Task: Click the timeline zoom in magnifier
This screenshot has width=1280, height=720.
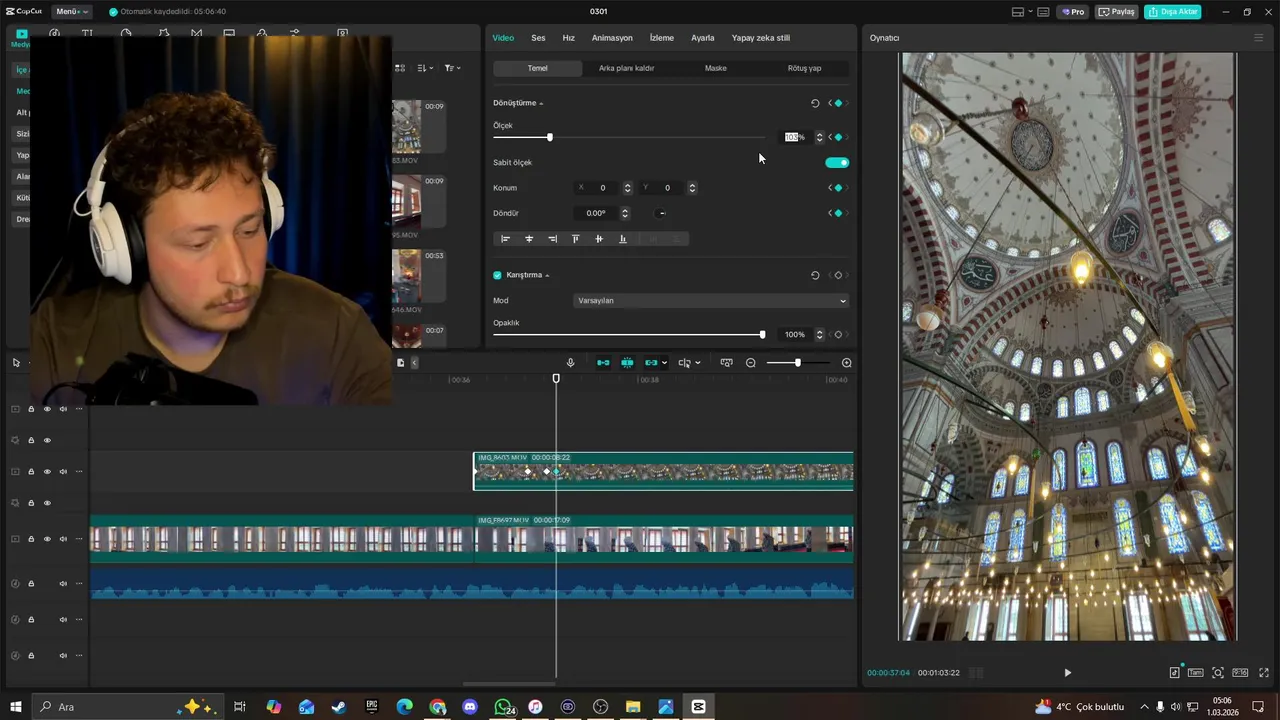Action: pyautogui.click(x=847, y=363)
